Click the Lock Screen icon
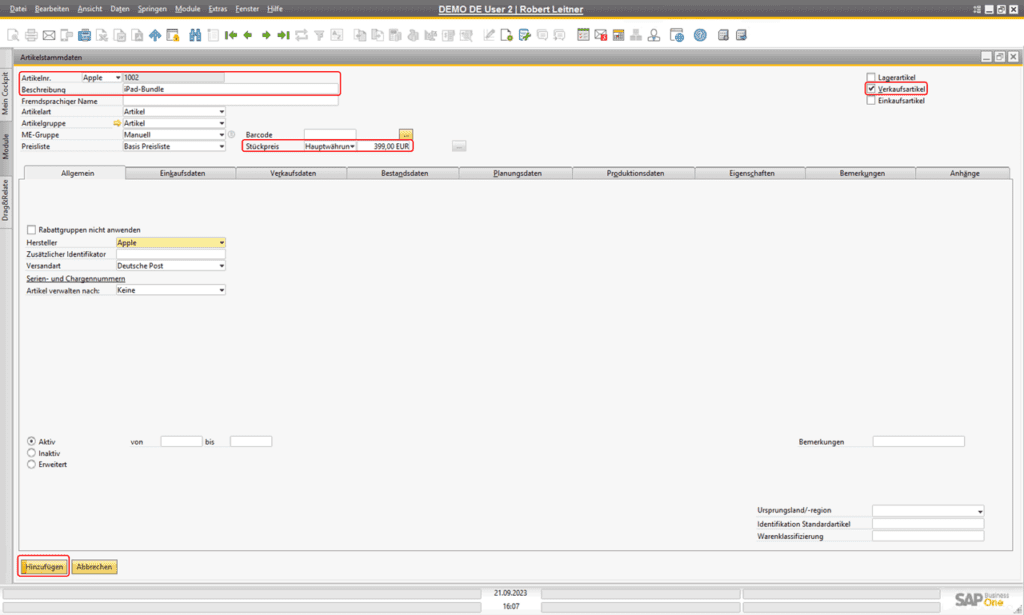Viewport: 1024px width, 615px height. click(x=173, y=35)
